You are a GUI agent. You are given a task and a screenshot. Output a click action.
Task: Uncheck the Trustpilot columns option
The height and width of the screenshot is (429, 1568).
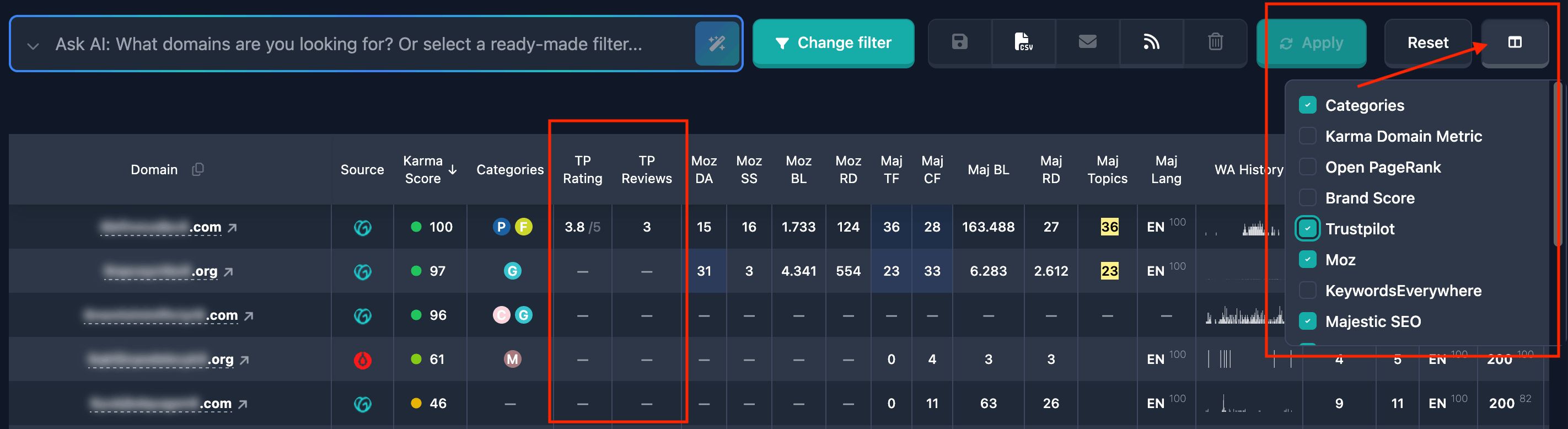1307,229
